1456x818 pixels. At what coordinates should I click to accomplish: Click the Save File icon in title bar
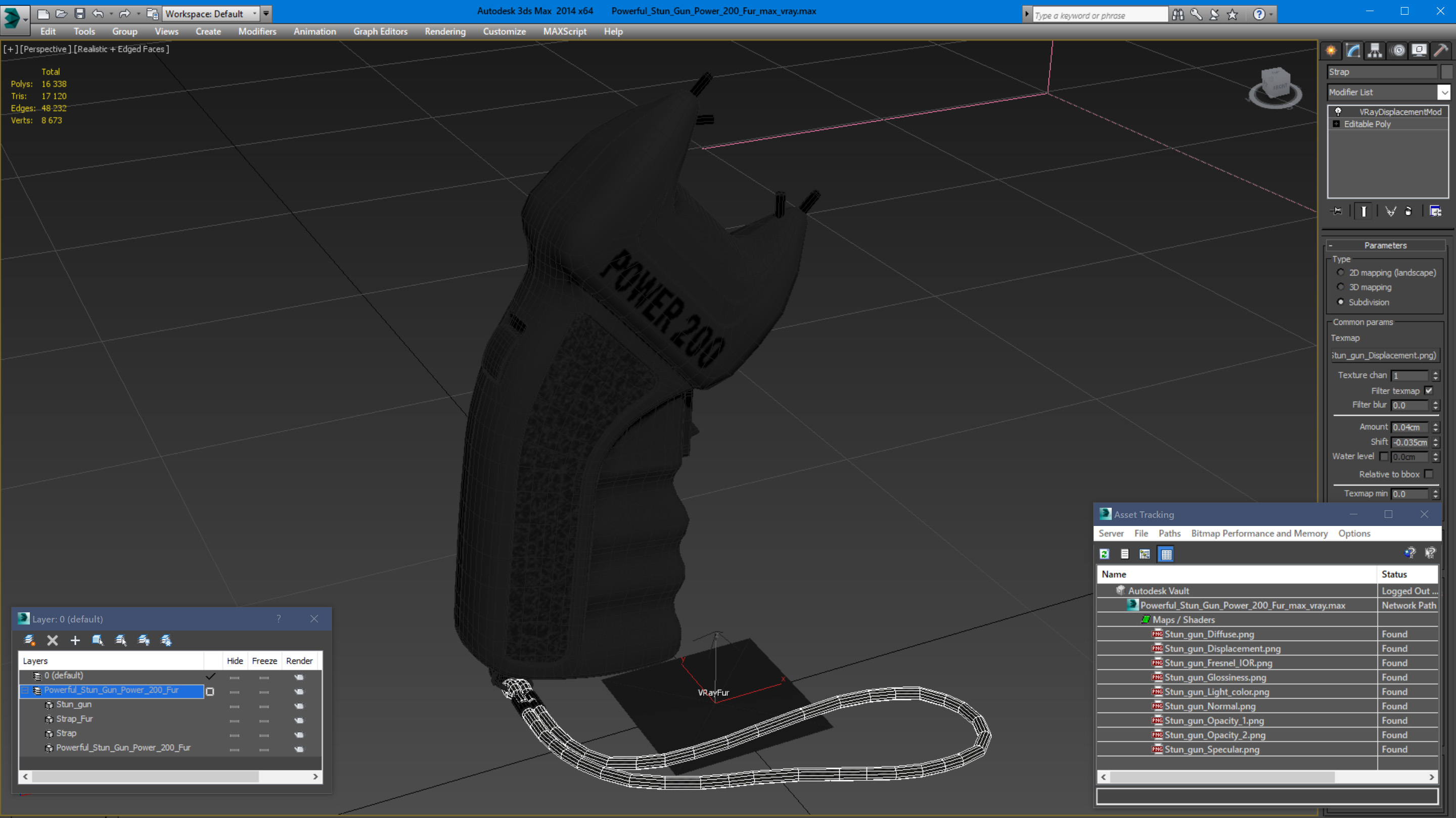coord(80,14)
